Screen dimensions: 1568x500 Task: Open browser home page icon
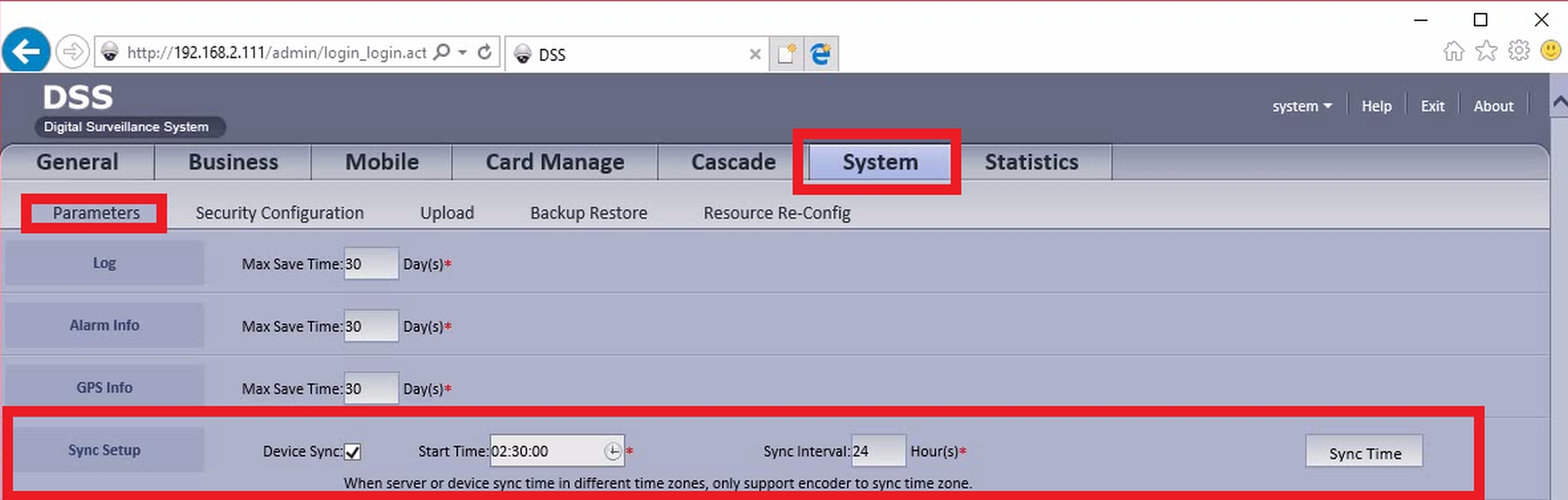(x=1454, y=51)
